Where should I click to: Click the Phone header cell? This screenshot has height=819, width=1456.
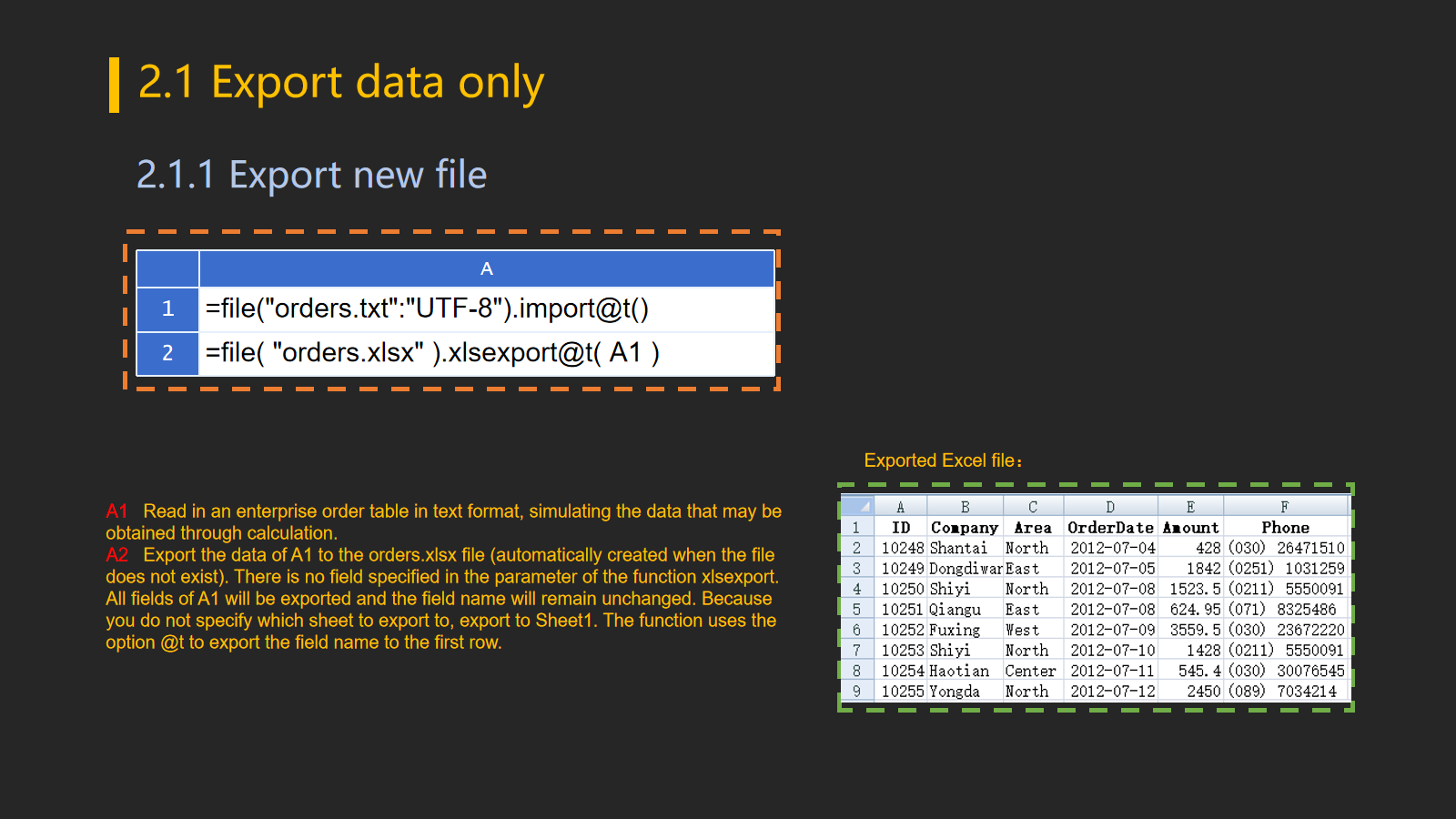click(x=1285, y=528)
